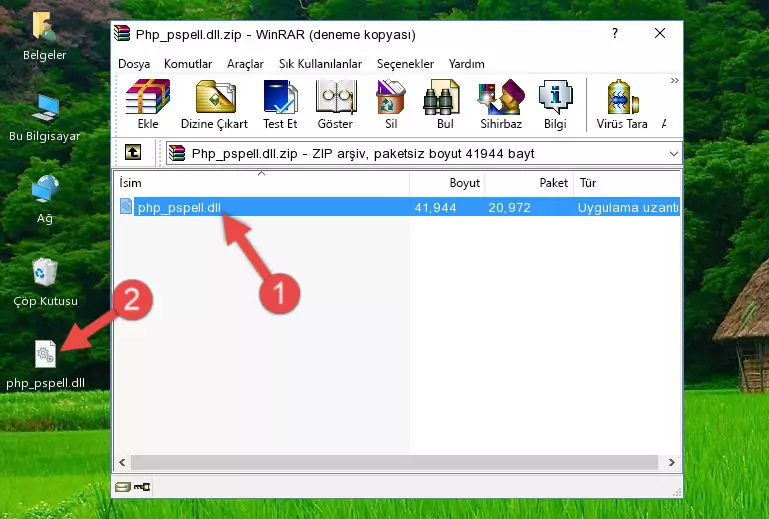Start the Virüs Tara scan
Image resolution: width=769 pixels, height=519 pixels.
coord(622,104)
